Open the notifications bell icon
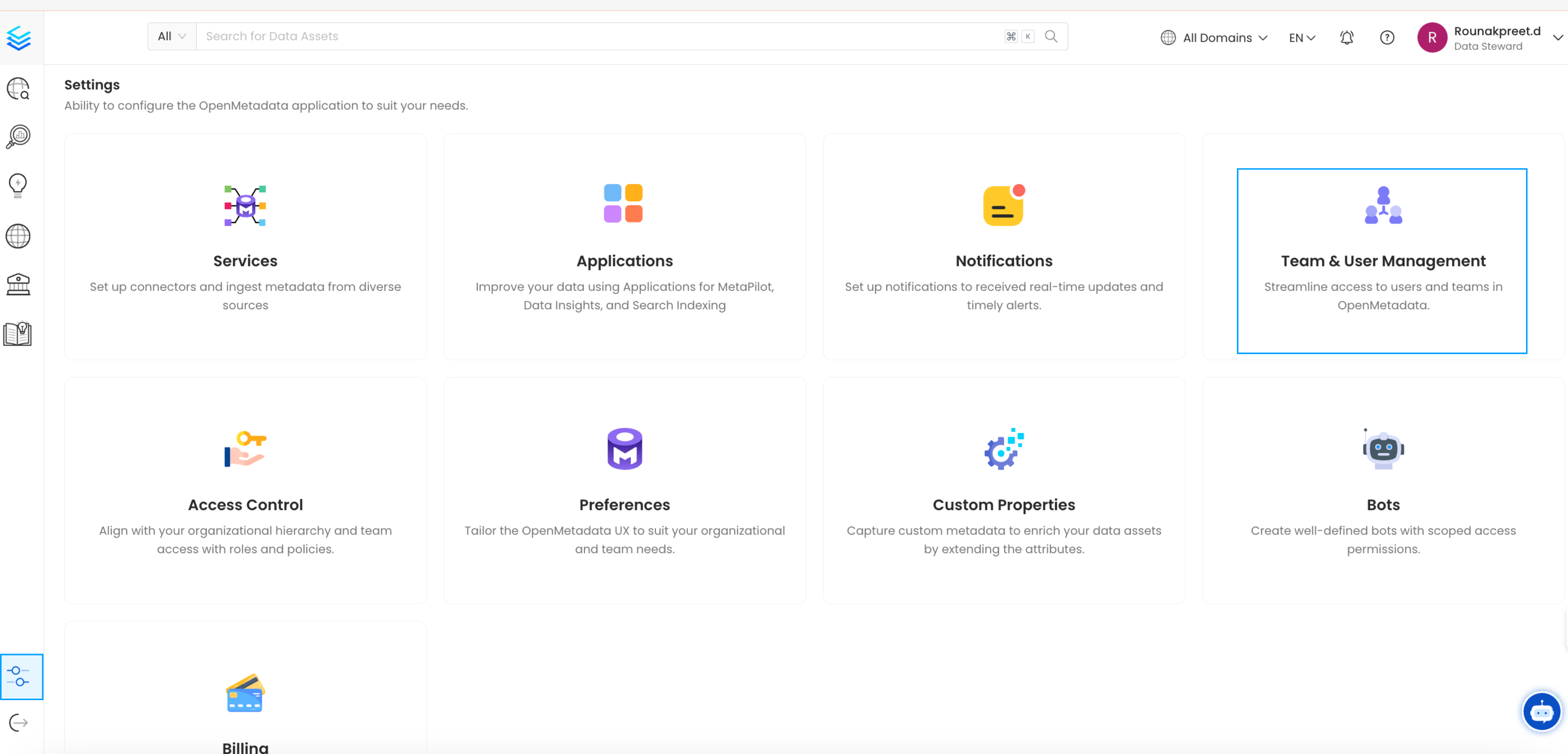The image size is (1568, 754). pos(1347,38)
